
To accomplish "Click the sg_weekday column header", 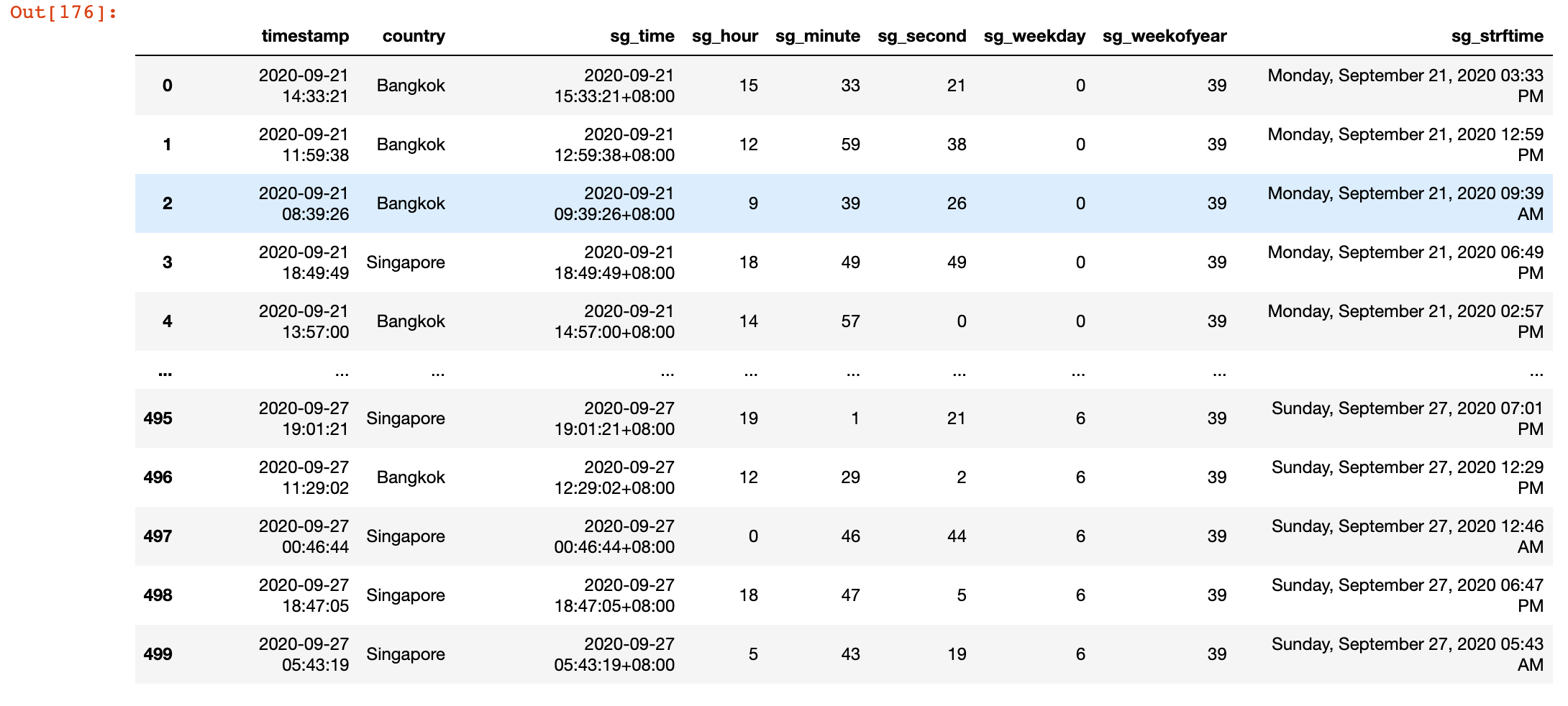I will (1034, 36).
